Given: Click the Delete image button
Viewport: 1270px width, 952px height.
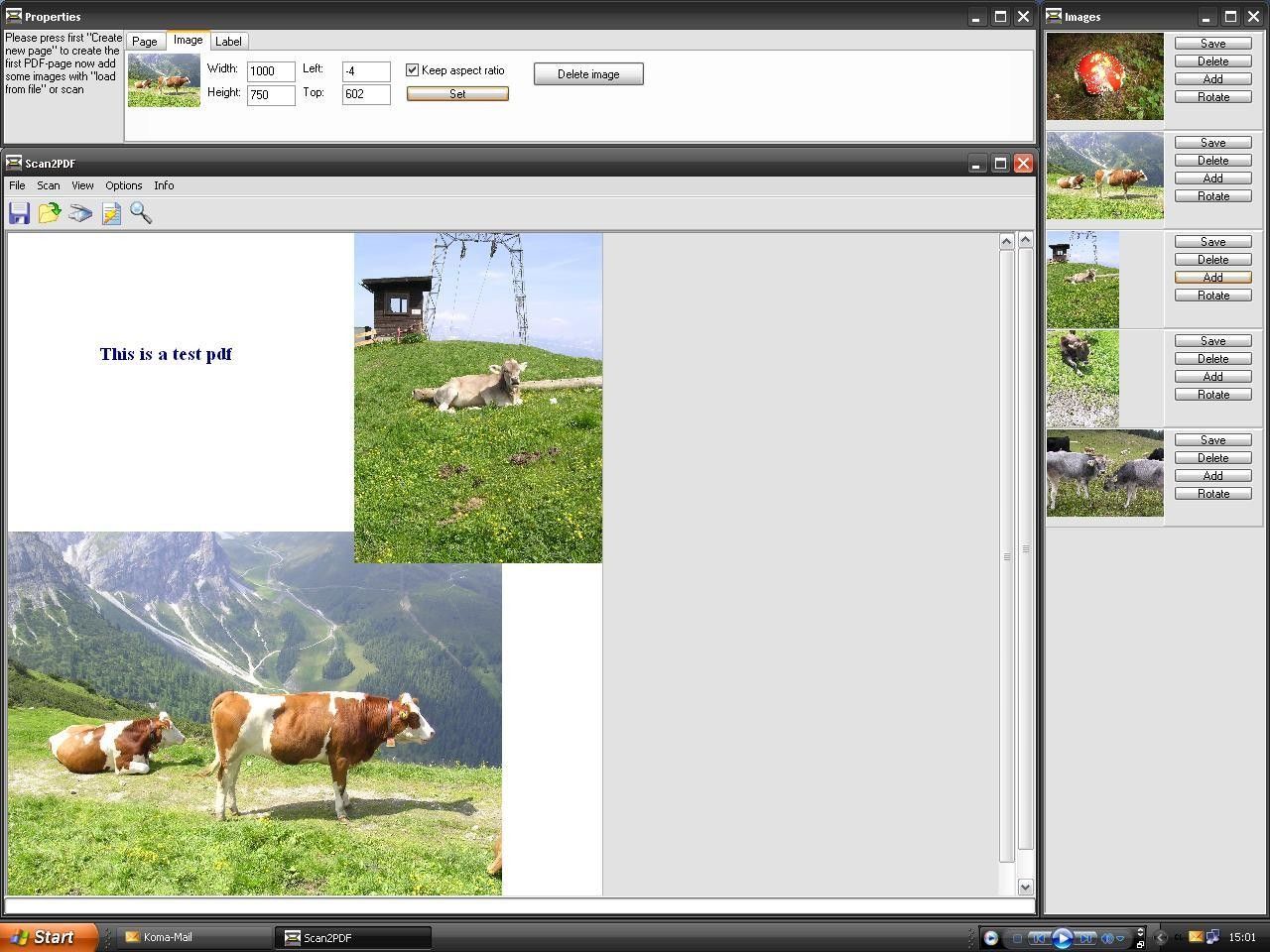Looking at the screenshot, I should tap(588, 73).
